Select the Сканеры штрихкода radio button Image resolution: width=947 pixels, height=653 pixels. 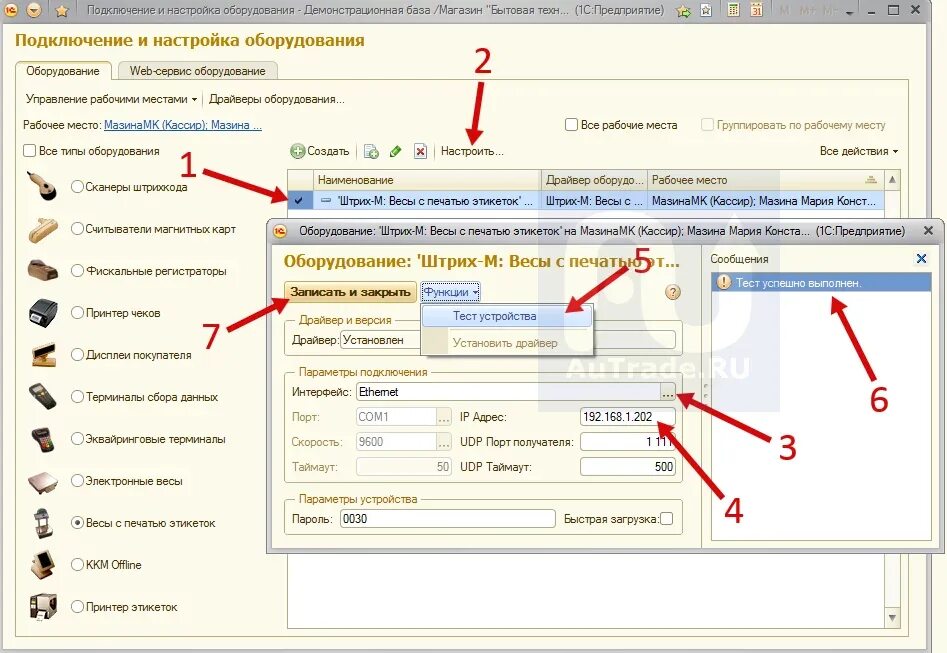[77, 187]
